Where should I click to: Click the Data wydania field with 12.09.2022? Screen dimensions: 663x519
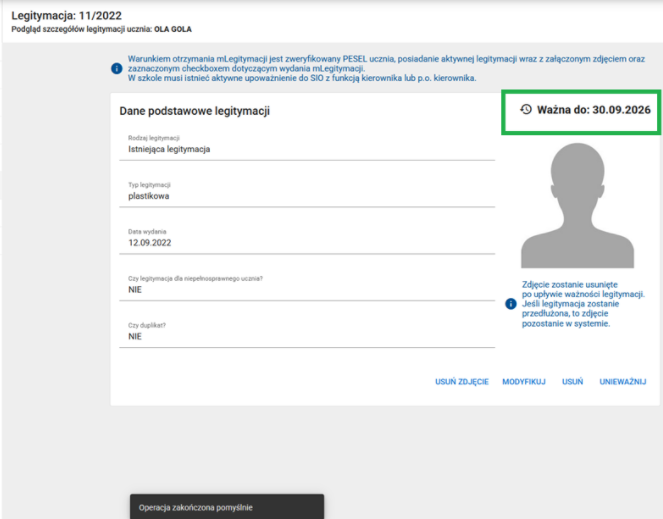click(x=310, y=243)
